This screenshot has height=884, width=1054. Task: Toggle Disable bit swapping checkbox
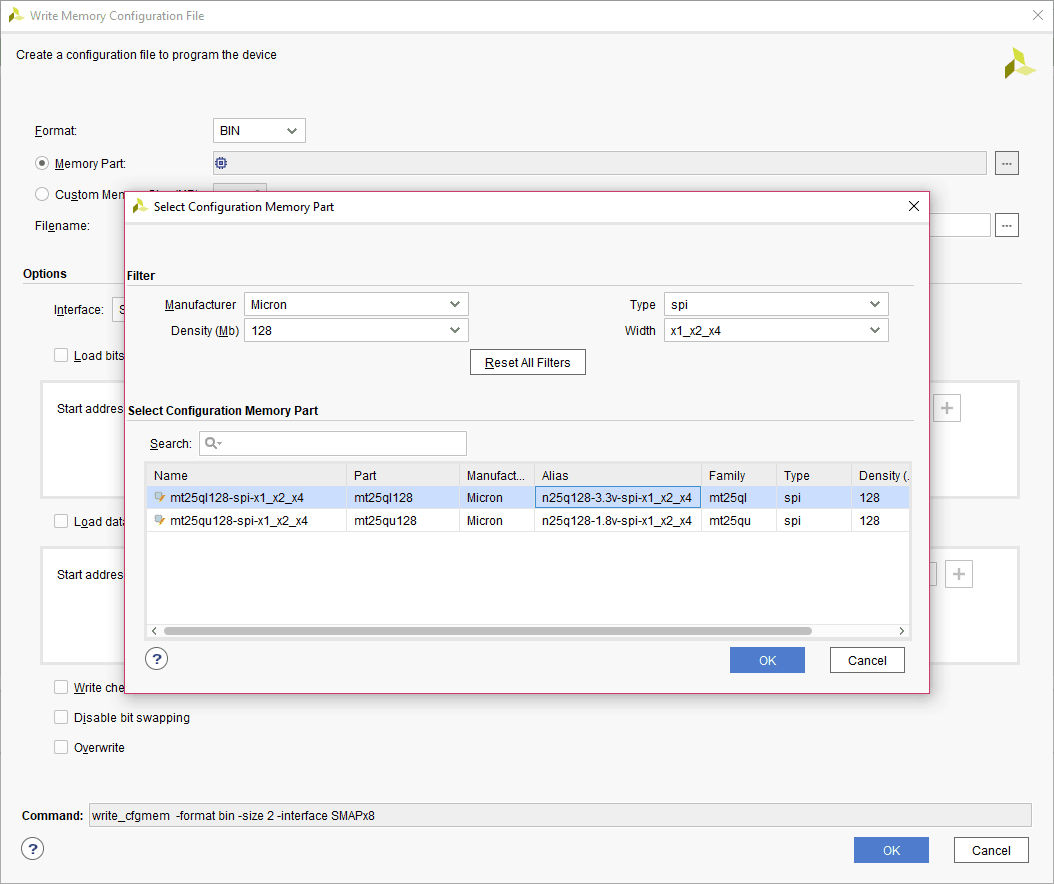pos(62,717)
